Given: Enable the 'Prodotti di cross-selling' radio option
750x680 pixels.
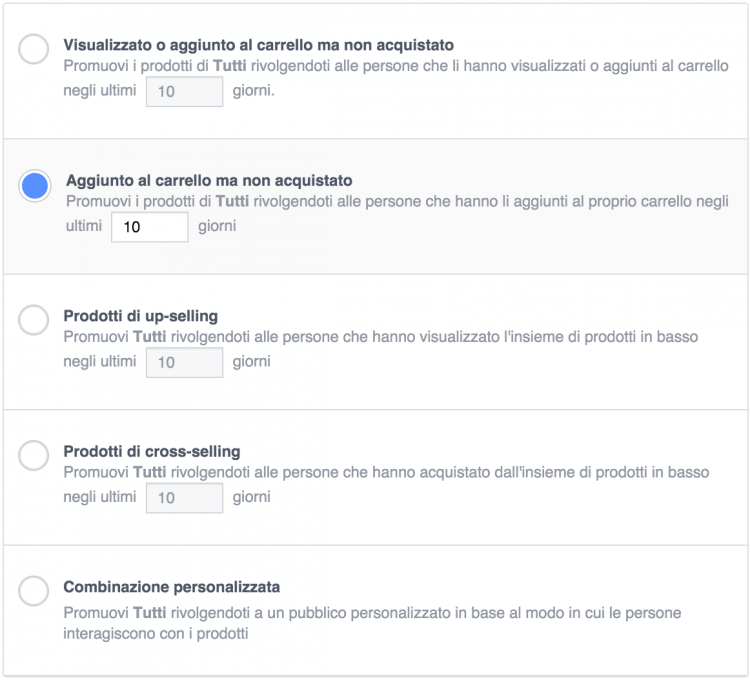Looking at the screenshot, I should pos(34,456).
